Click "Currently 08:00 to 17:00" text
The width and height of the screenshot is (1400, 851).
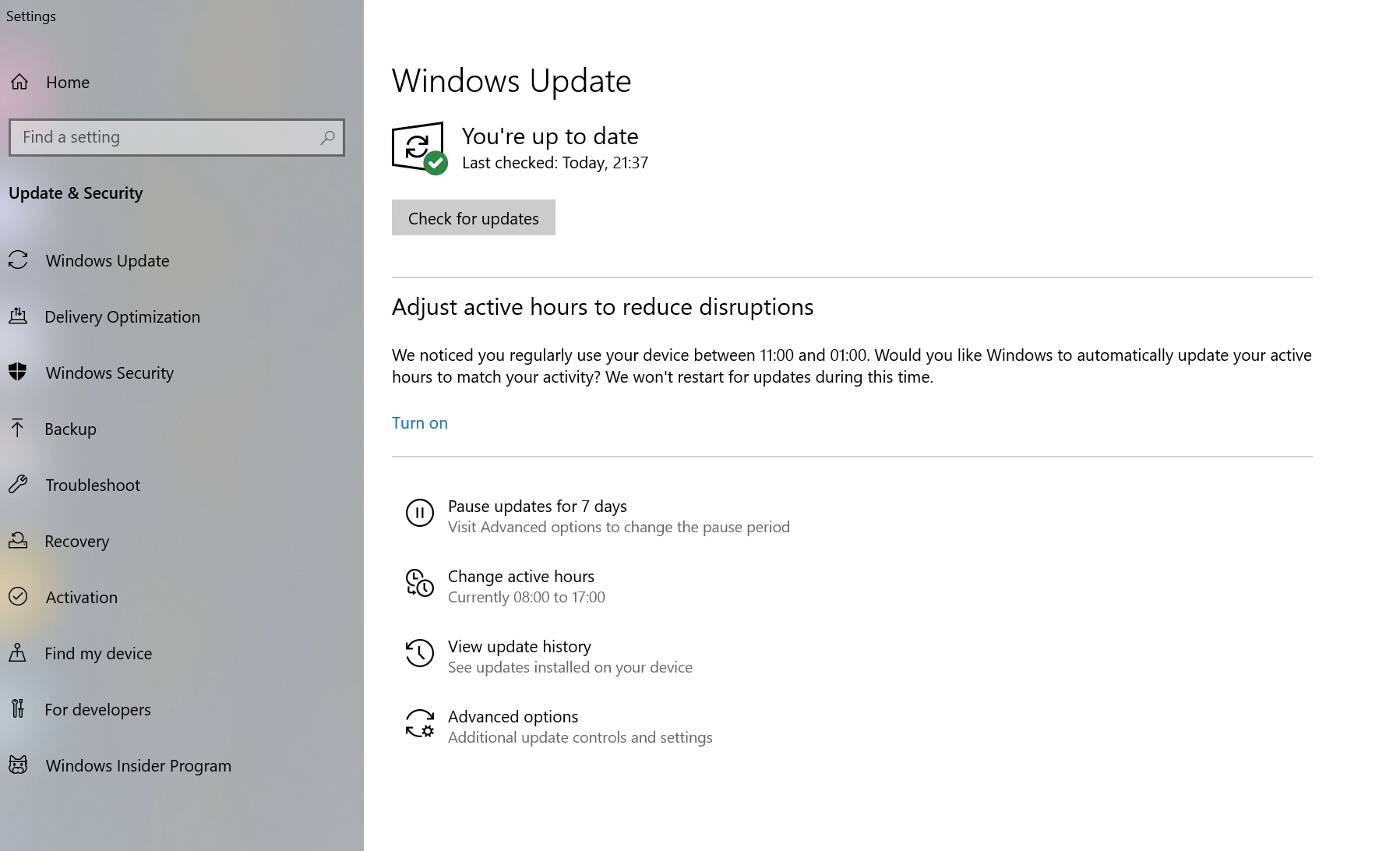(527, 597)
